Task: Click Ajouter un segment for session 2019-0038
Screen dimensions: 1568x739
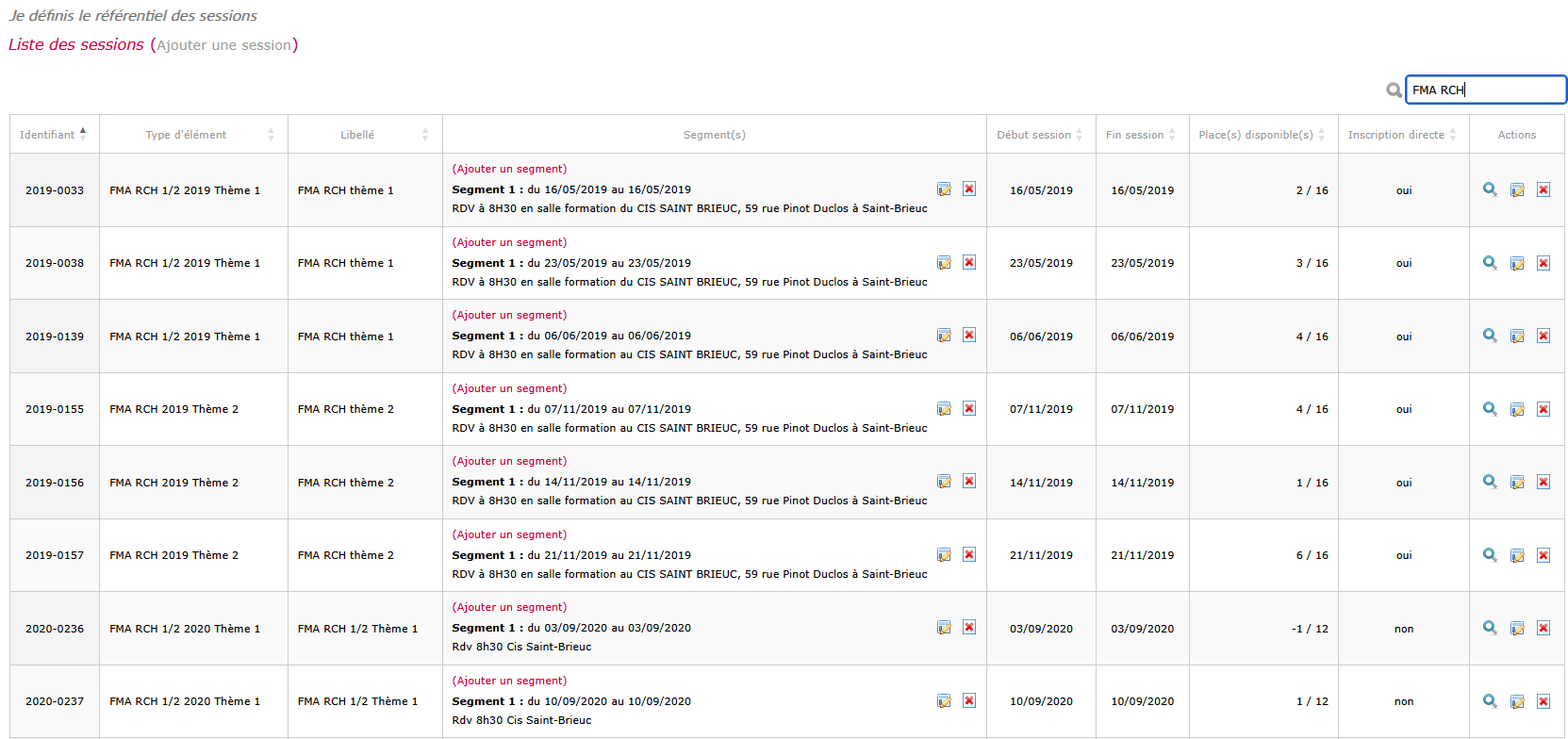Action: click(509, 242)
